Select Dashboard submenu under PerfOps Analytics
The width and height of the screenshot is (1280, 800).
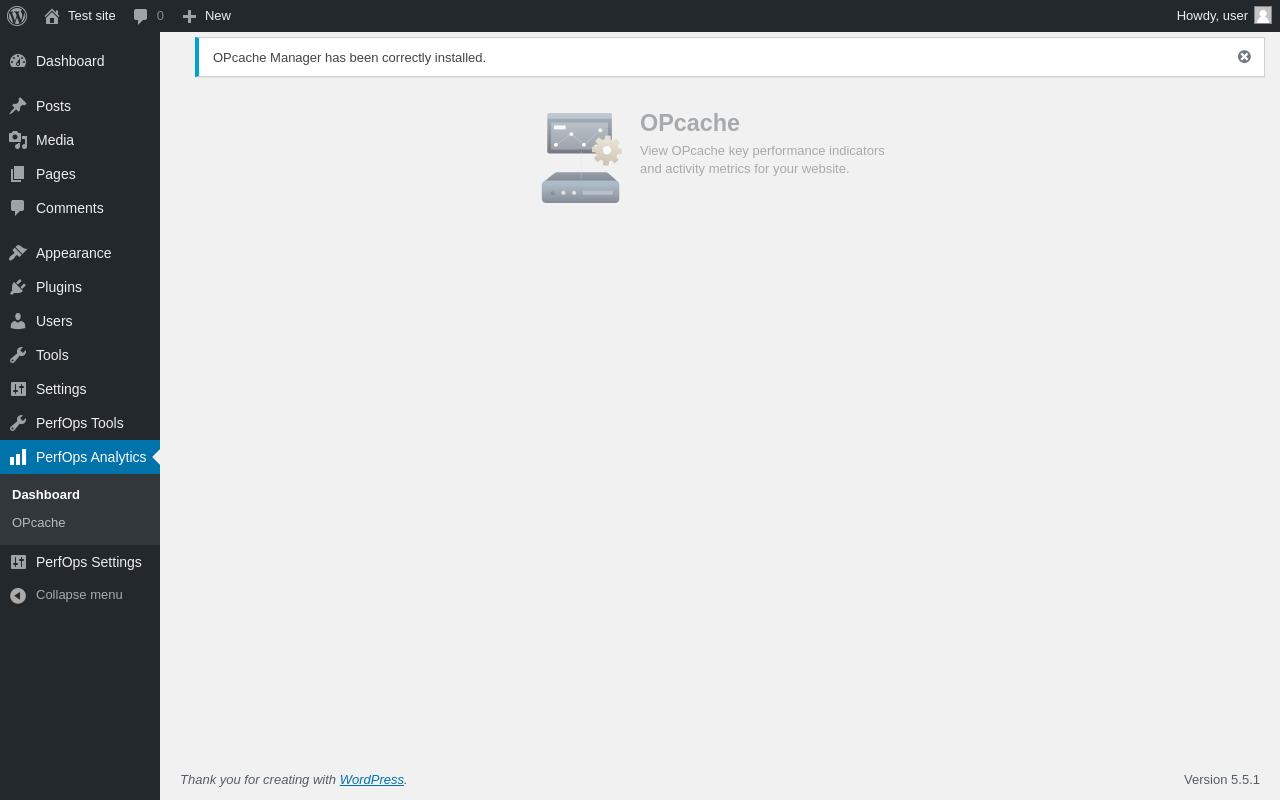click(46, 494)
